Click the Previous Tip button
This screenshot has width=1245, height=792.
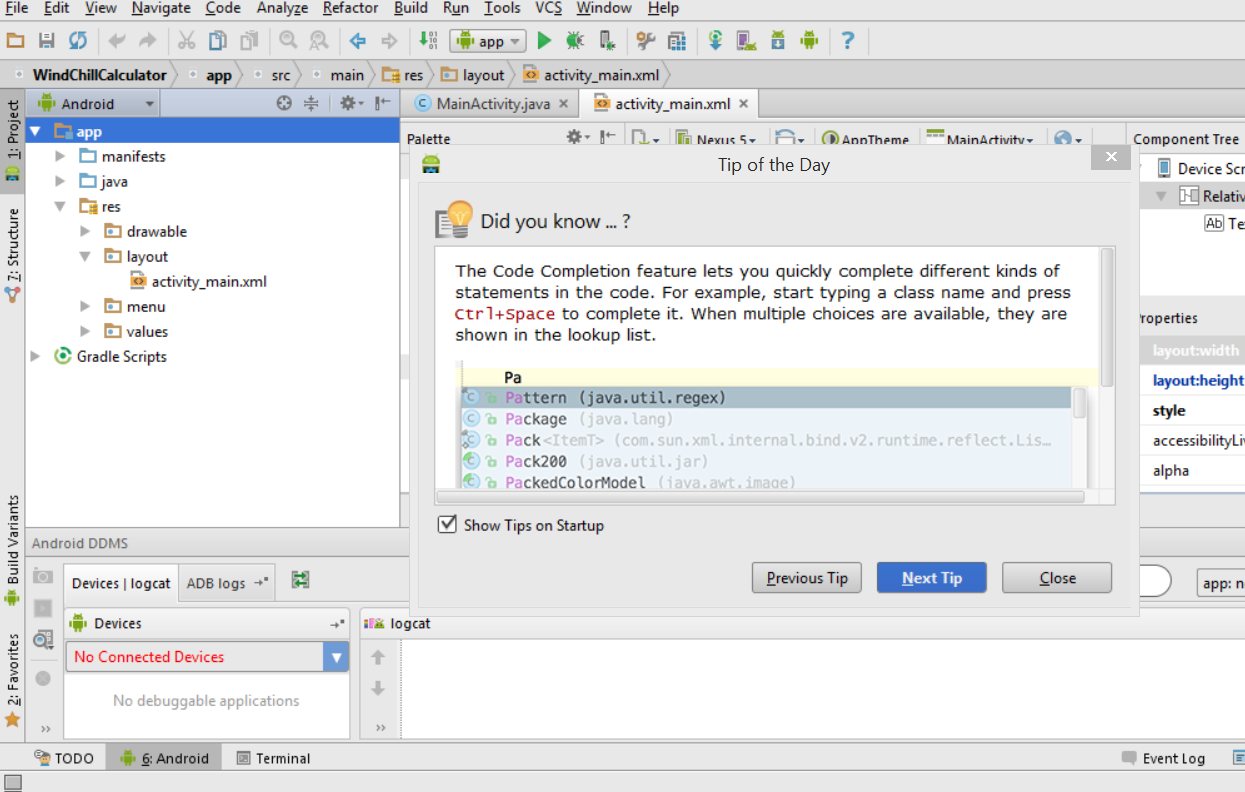pyautogui.click(x=807, y=578)
